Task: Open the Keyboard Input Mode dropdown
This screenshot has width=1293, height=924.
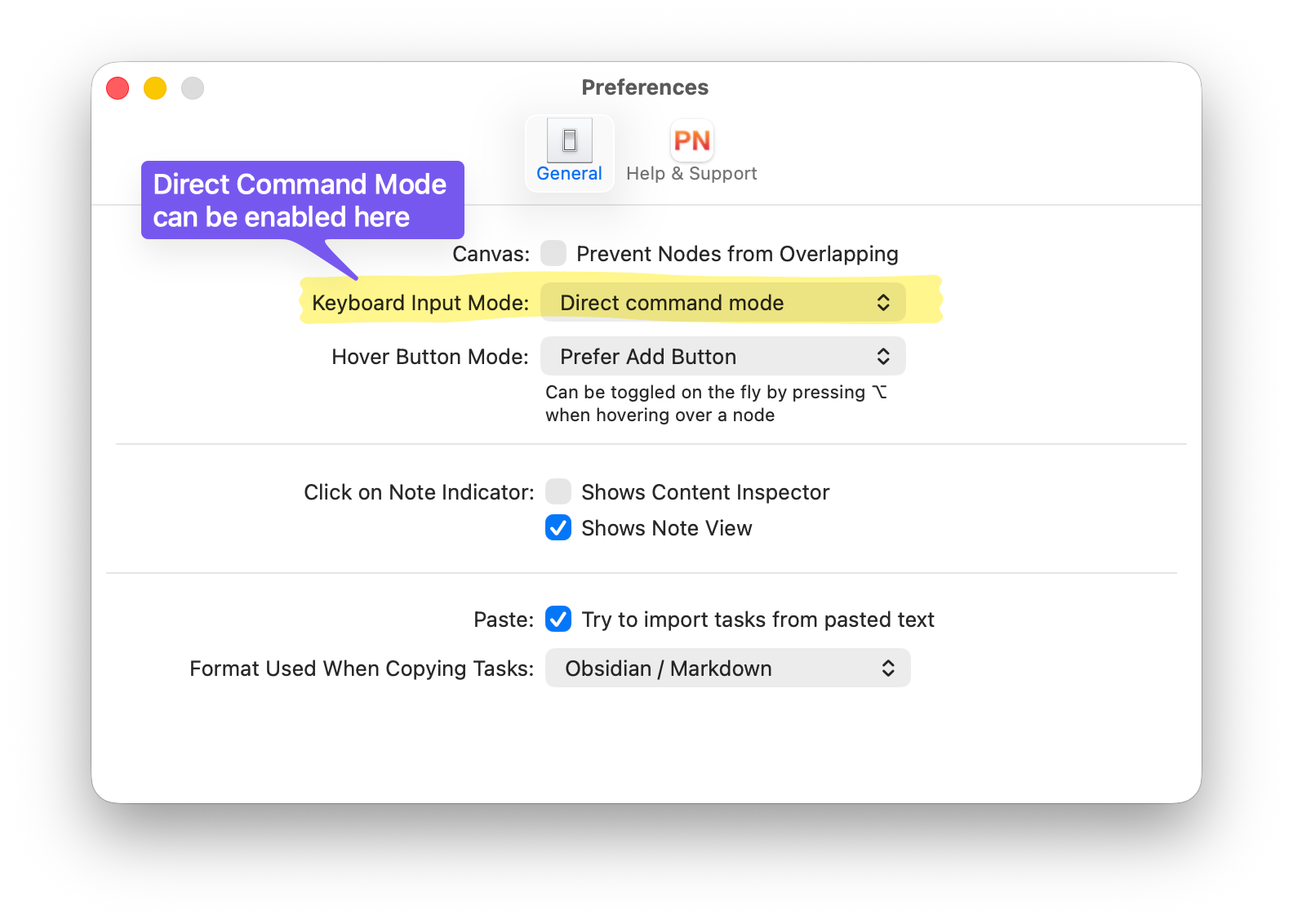Action: (x=722, y=303)
